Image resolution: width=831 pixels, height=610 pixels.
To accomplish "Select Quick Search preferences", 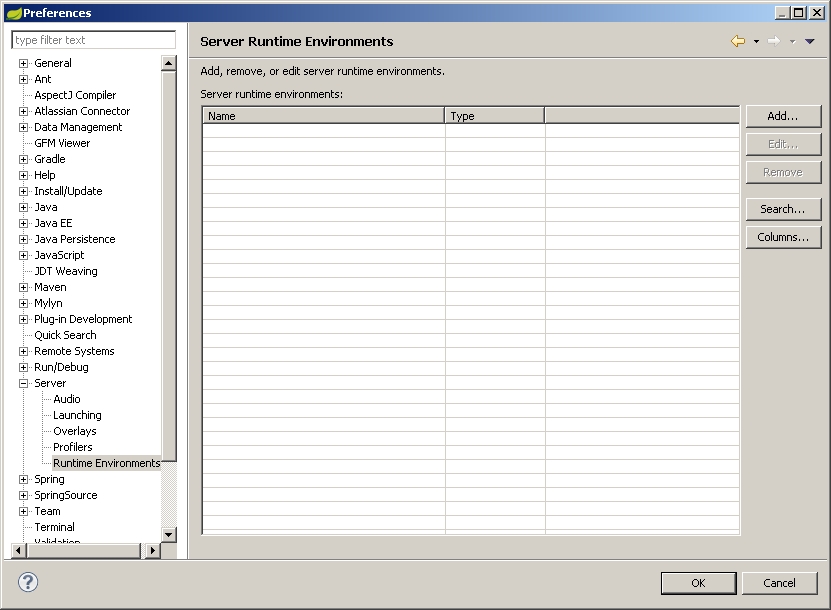I will 65,335.
